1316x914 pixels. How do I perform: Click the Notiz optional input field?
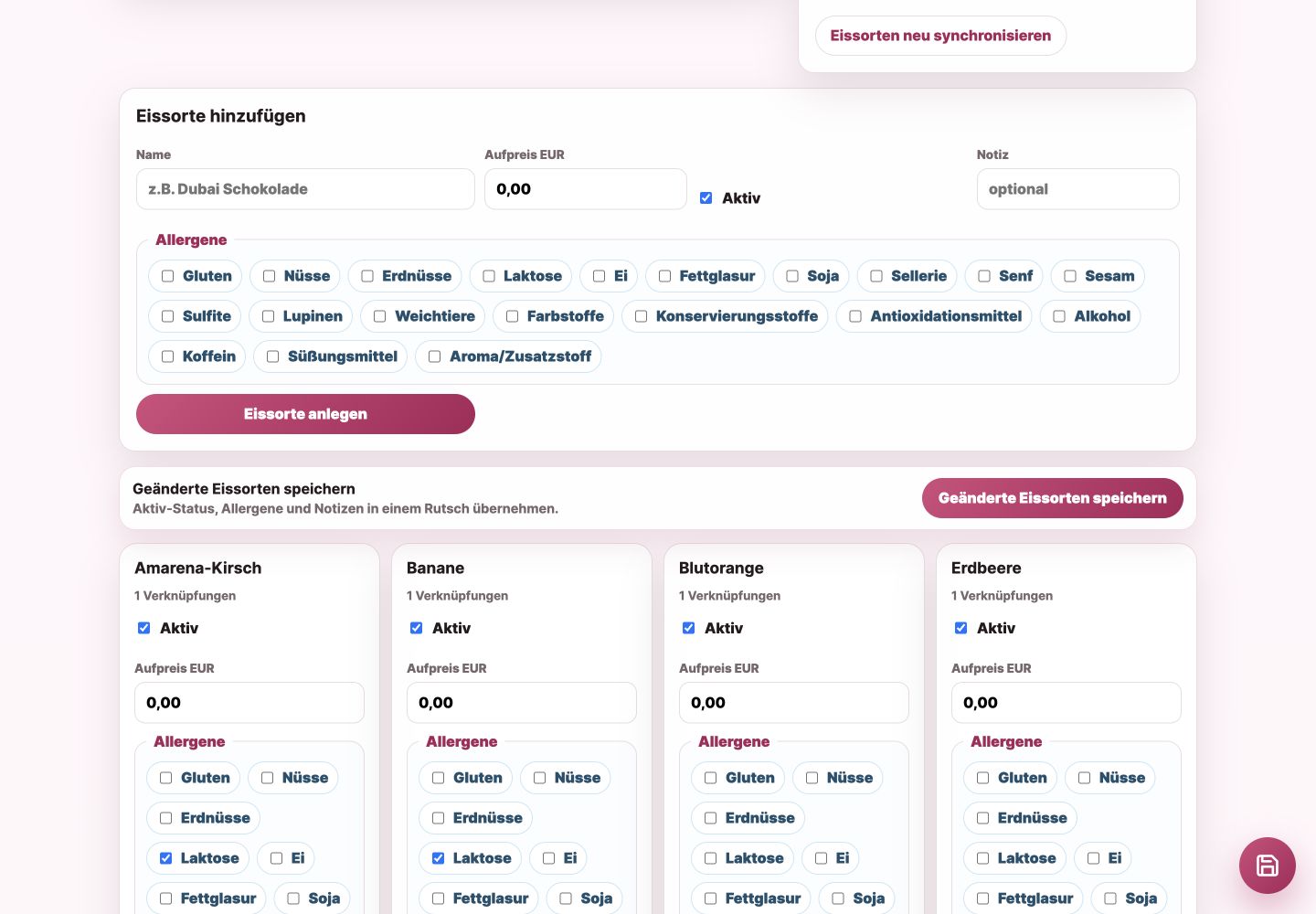[1077, 189]
